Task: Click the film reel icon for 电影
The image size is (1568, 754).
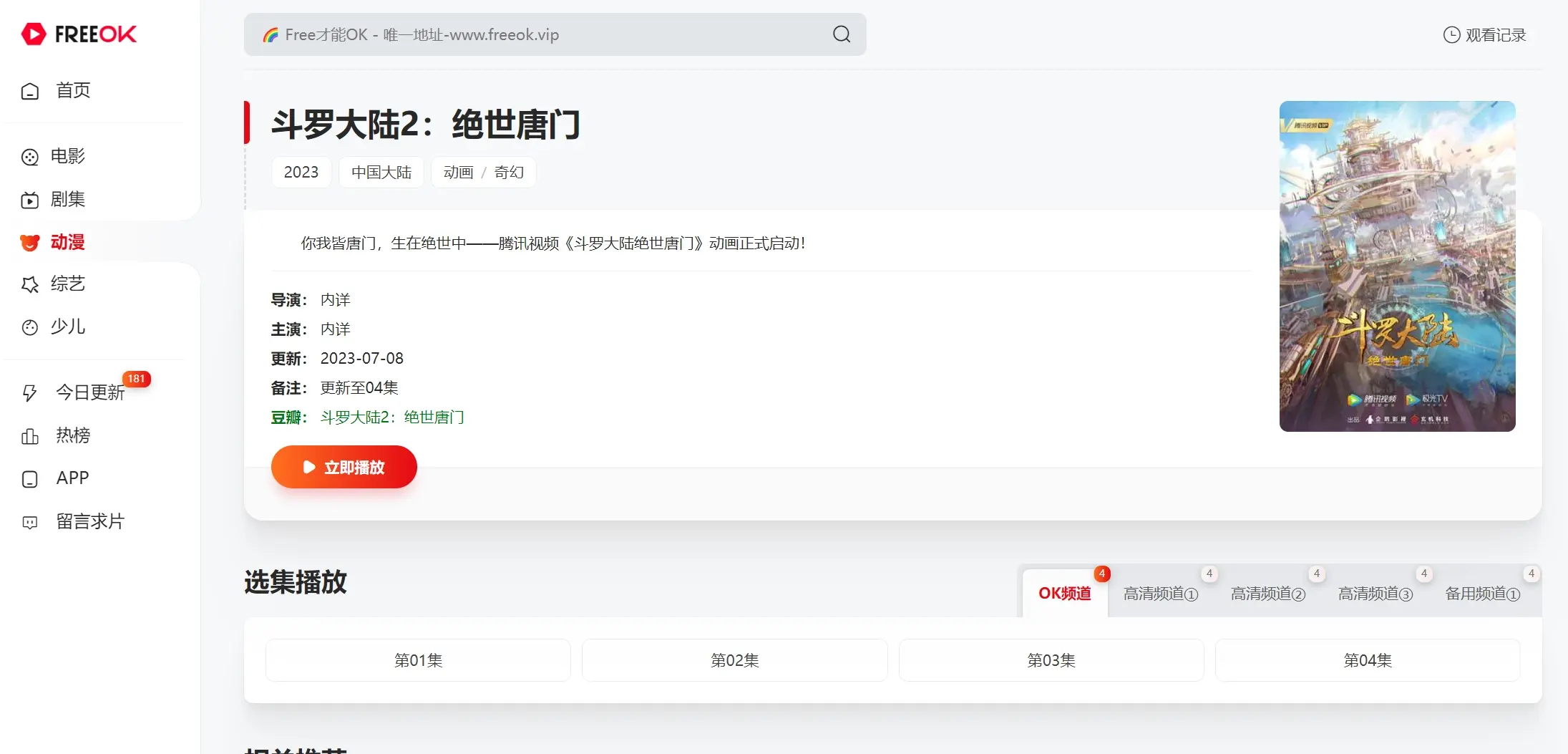Action: coord(30,157)
